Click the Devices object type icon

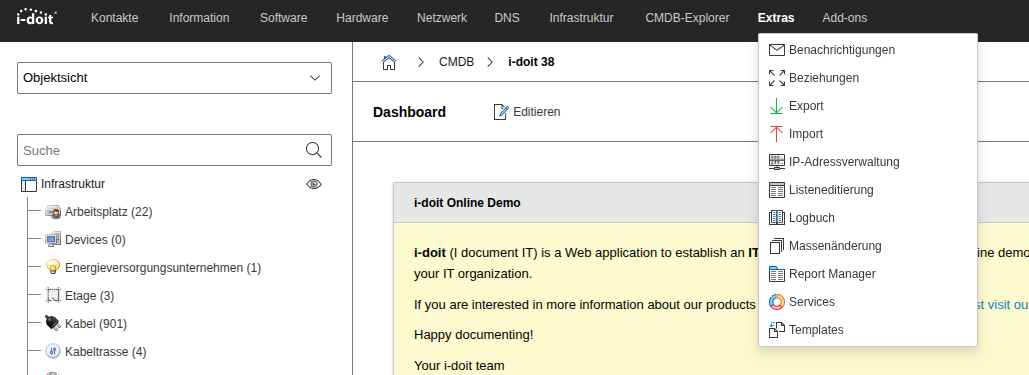(x=53, y=240)
